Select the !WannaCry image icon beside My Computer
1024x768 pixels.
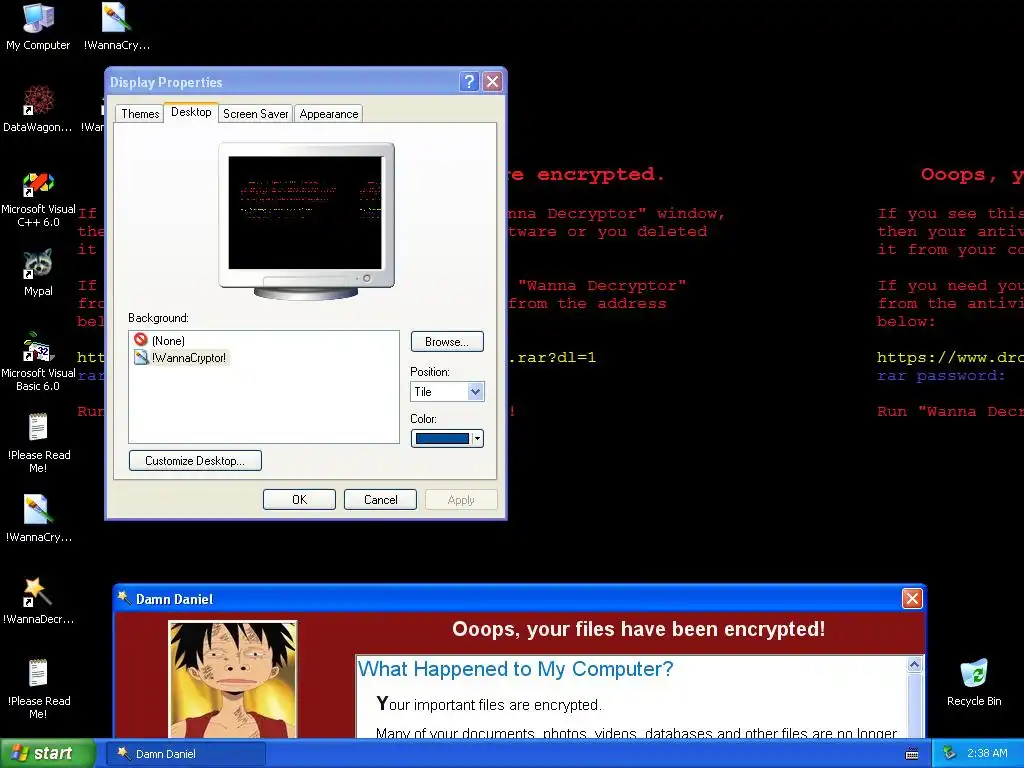(x=117, y=26)
